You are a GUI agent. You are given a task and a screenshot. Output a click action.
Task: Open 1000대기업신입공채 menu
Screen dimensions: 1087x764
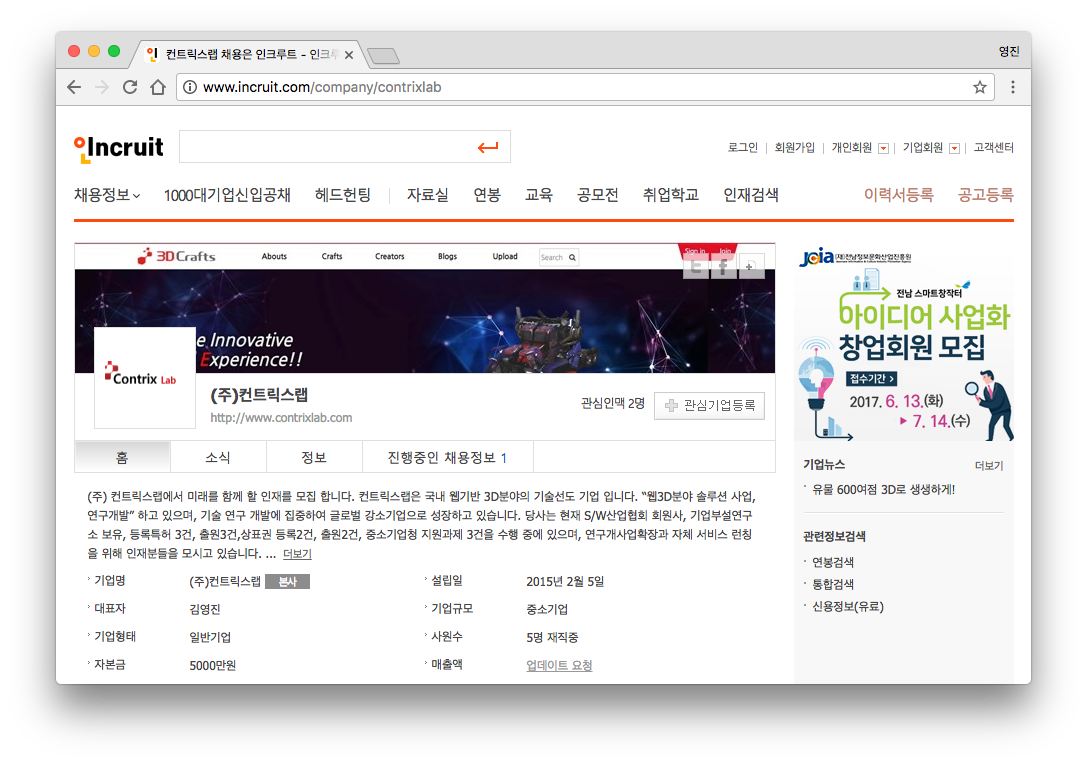click(x=227, y=195)
